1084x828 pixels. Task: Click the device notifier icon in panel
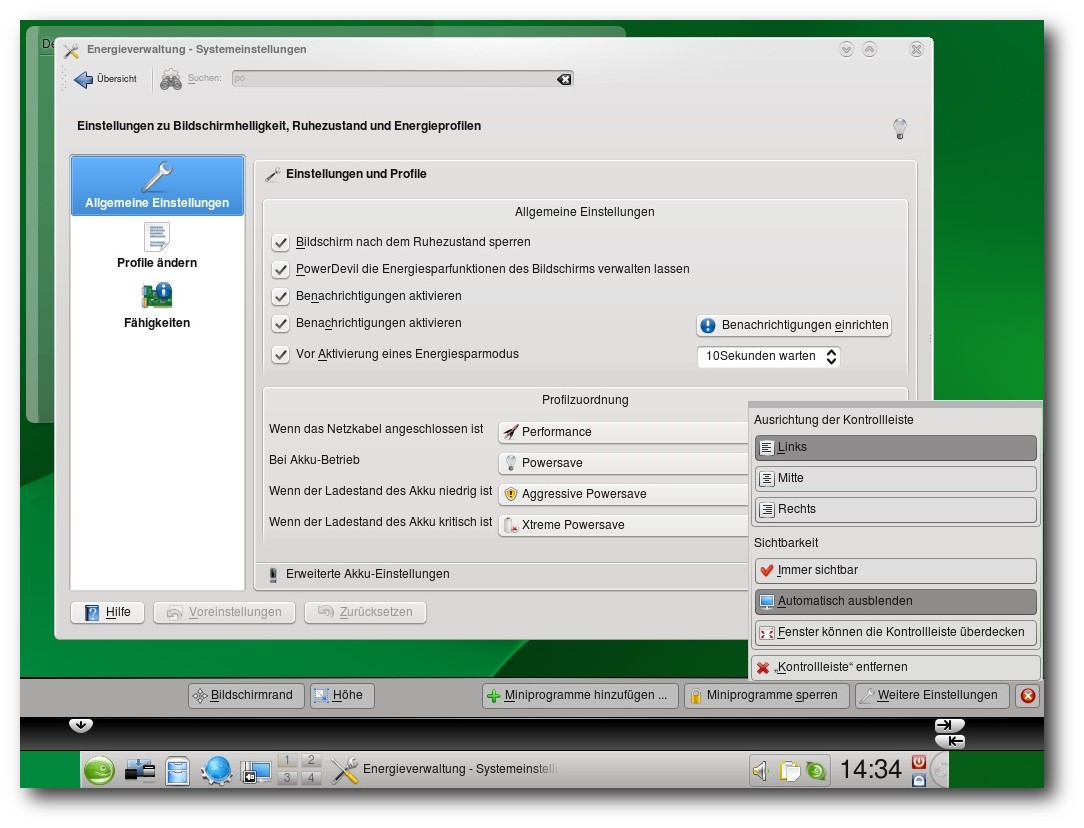(140, 770)
